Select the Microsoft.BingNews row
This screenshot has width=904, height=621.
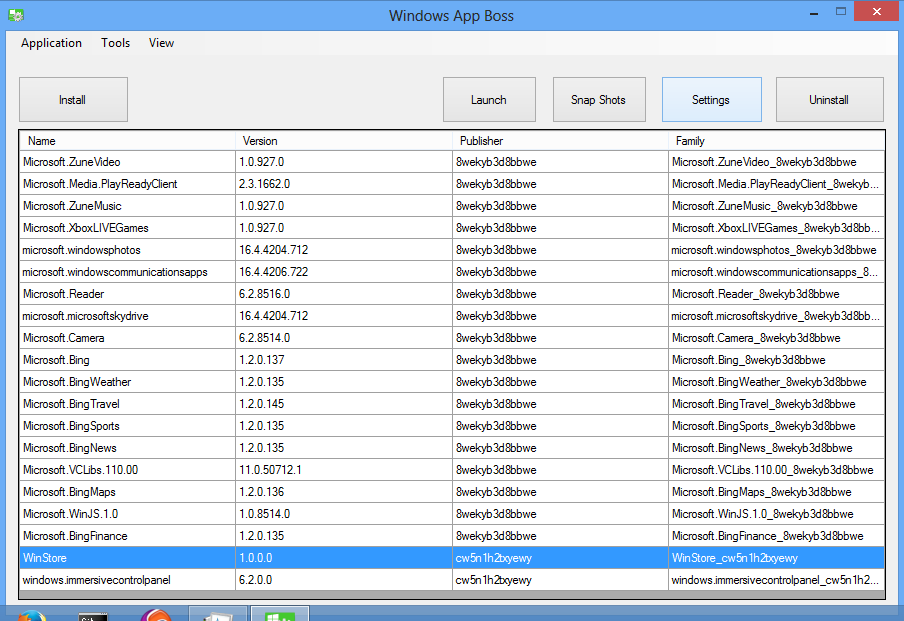click(452, 448)
